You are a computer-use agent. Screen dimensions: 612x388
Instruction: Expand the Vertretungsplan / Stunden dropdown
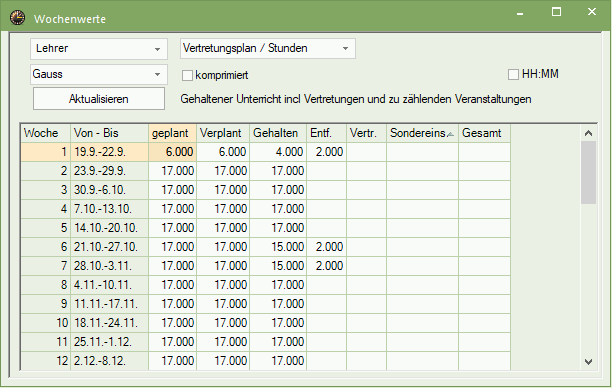(268, 48)
